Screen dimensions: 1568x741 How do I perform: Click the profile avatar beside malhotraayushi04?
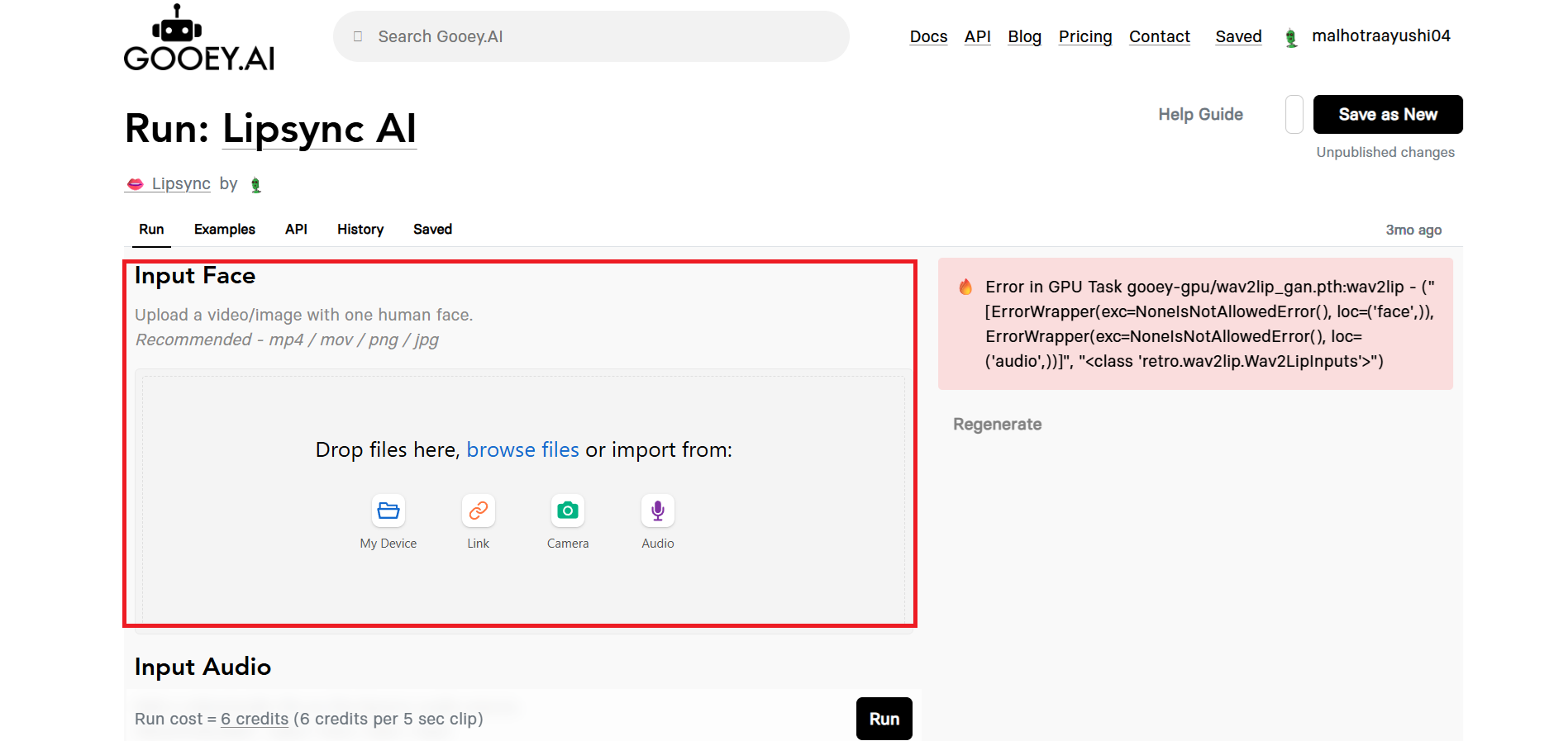pyautogui.click(x=1291, y=37)
